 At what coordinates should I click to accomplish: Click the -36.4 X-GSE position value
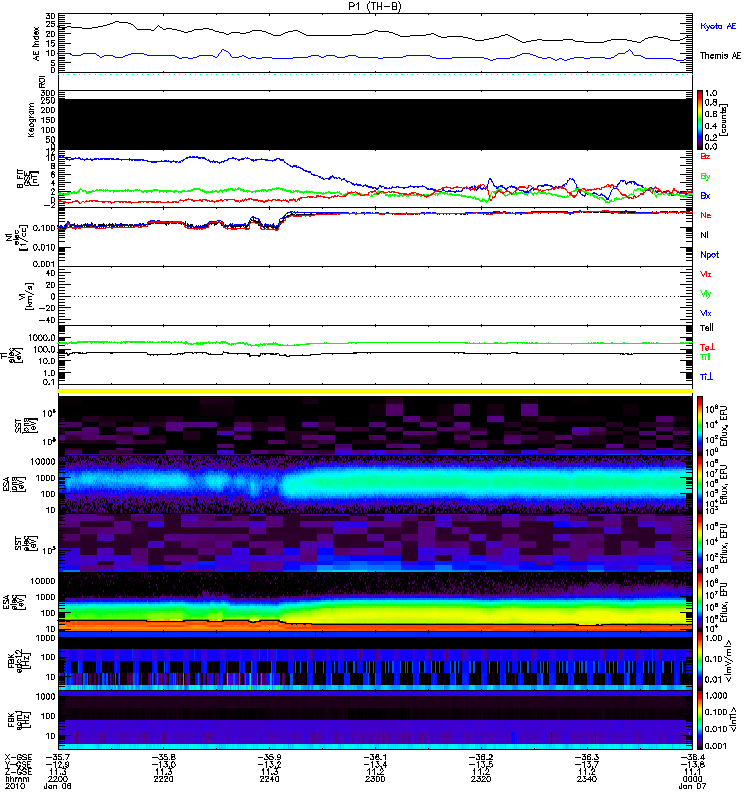pos(692,758)
